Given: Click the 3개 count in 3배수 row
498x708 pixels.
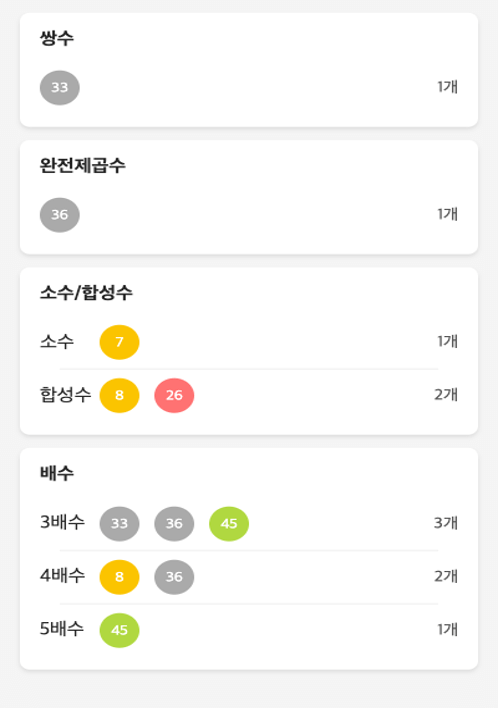Looking at the screenshot, I should click(x=446, y=523).
